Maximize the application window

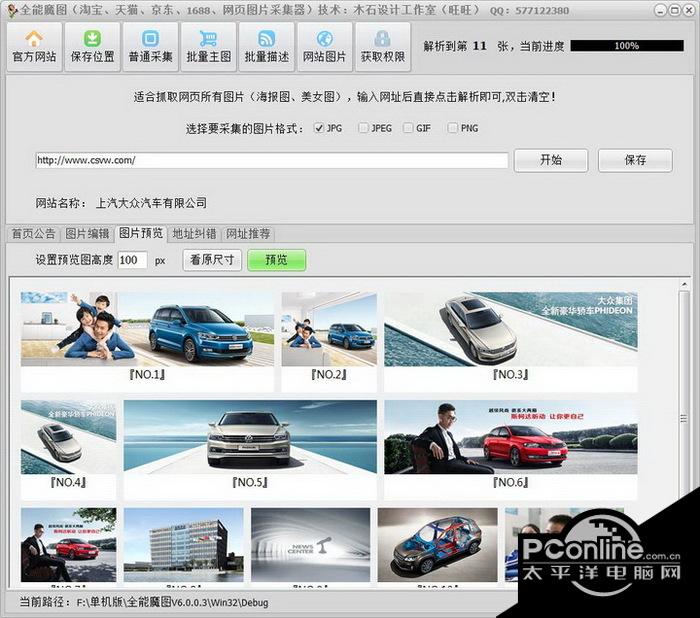(x=675, y=10)
